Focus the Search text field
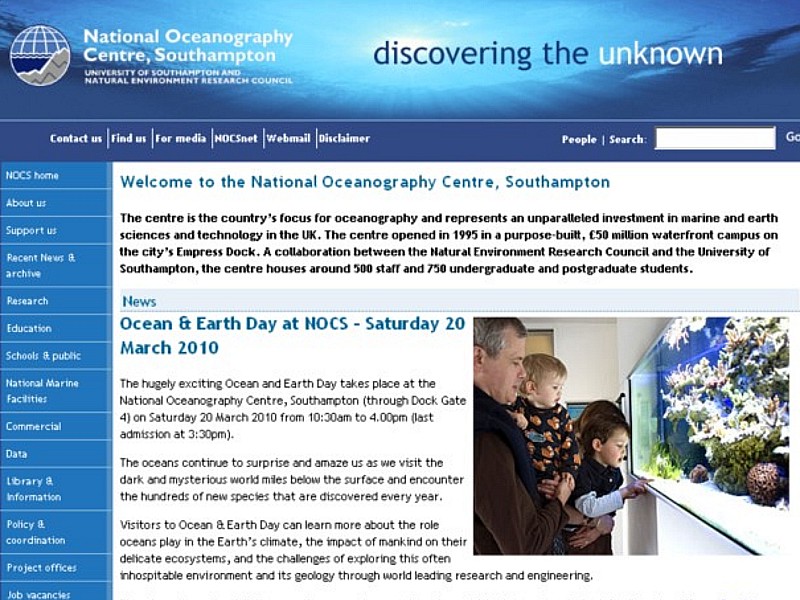Viewport: 800px width, 600px height. coord(715,138)
